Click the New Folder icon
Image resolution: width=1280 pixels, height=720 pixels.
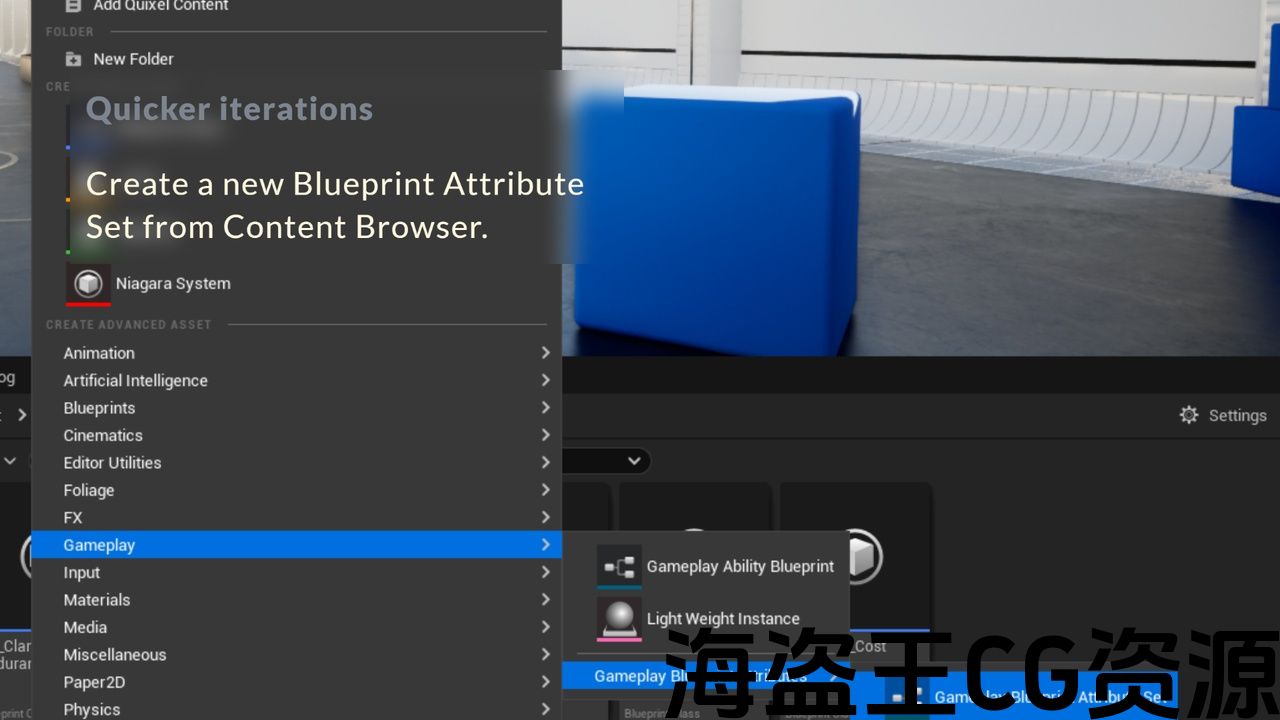tap(73, 59)
